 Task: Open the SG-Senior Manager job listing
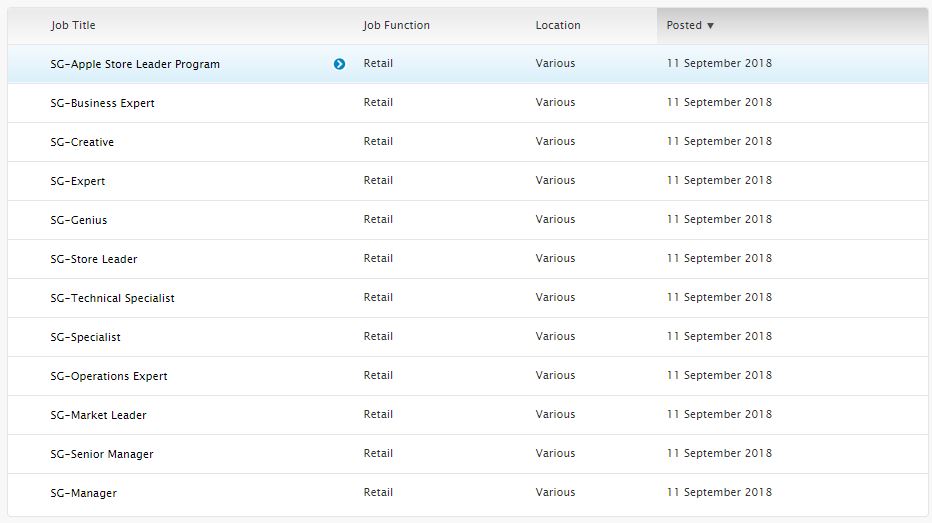[101, 454]
